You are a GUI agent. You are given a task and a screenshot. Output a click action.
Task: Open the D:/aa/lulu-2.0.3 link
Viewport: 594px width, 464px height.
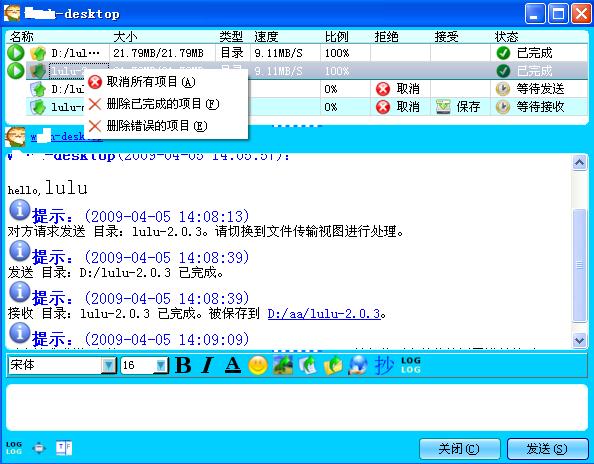(324, 313)
